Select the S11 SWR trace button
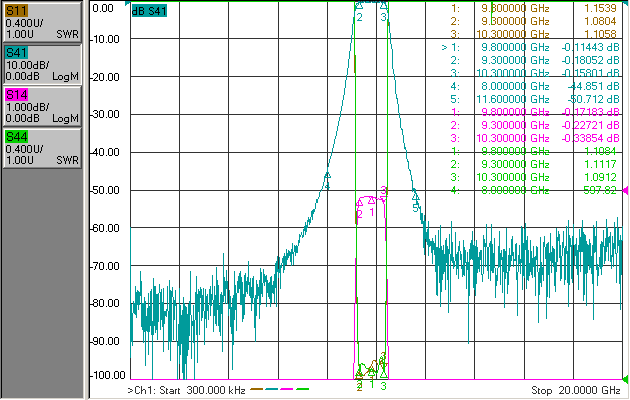This screenshot has width=630, height=400. (x=42, y=22)
